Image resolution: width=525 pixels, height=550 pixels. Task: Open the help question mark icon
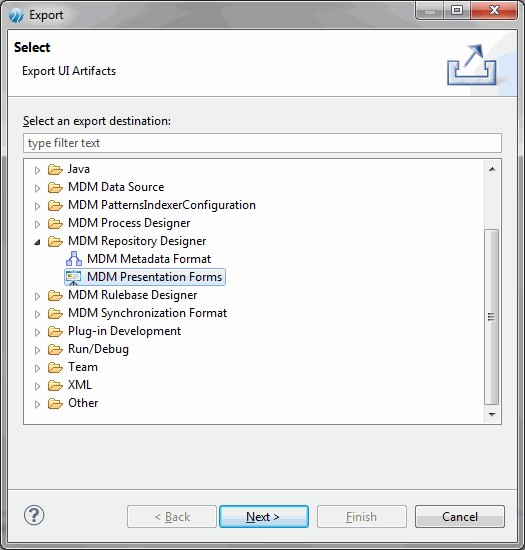click(x=34, y=515)
